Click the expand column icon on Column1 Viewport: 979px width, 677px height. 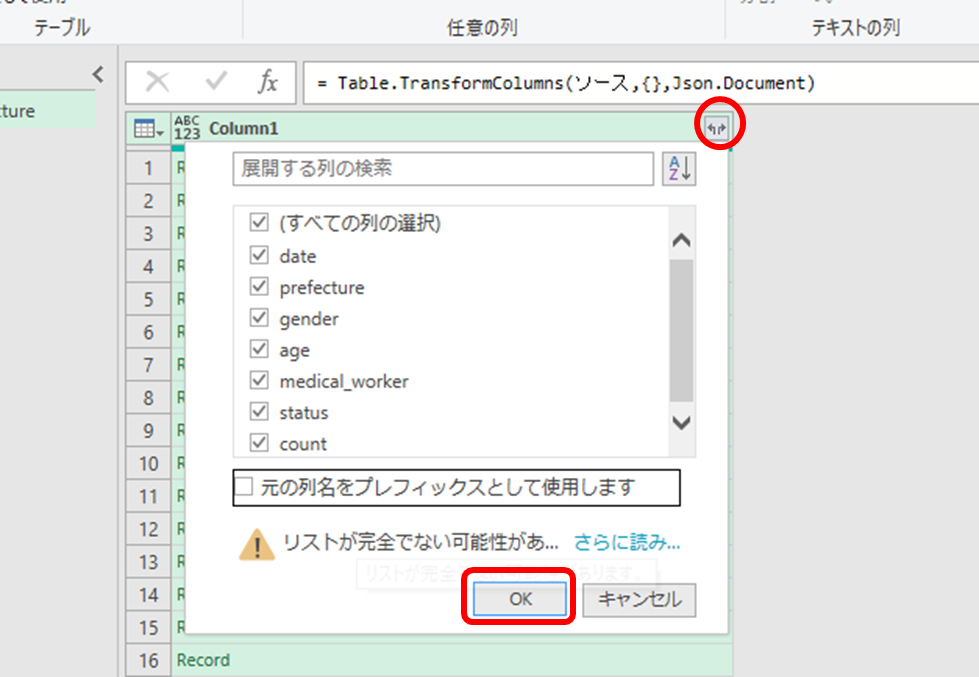click(717, 129)
